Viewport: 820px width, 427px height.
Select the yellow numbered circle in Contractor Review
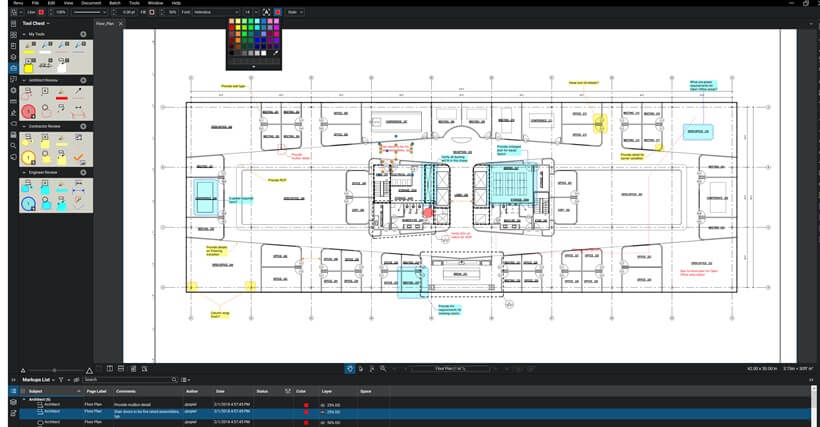(x=28, y=157)
